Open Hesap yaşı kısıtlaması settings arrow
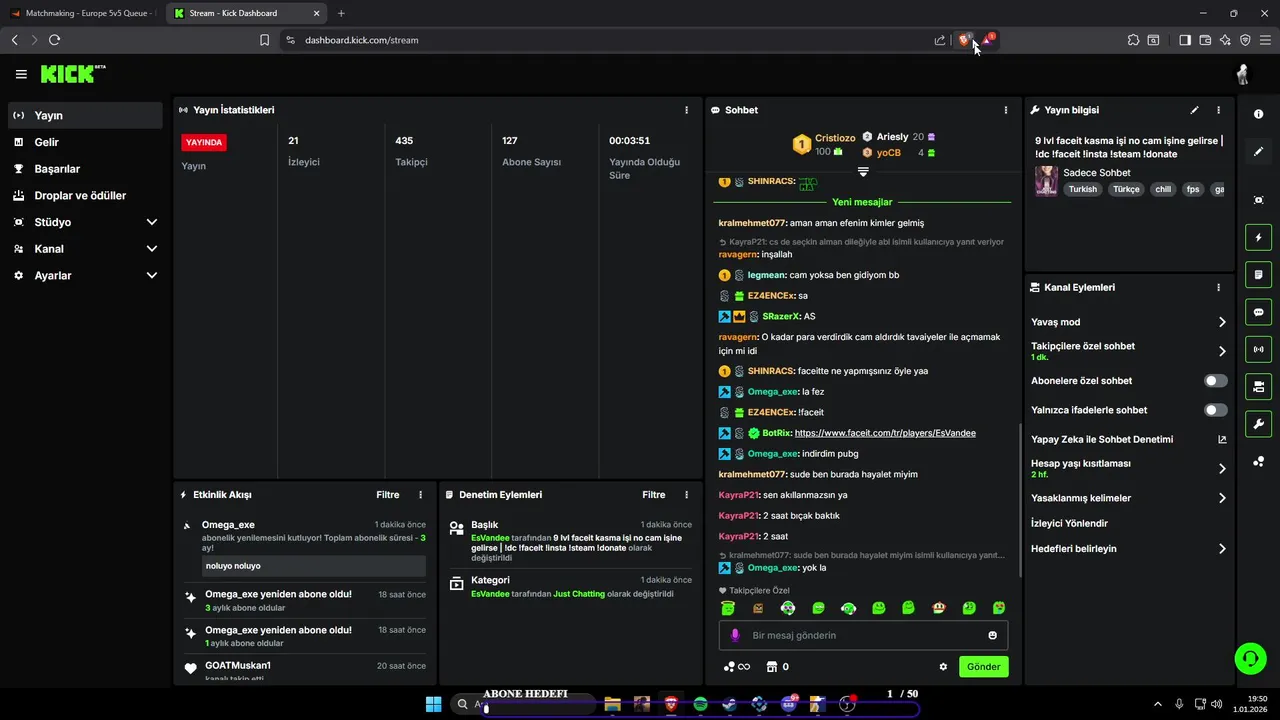 [1222, 468]
